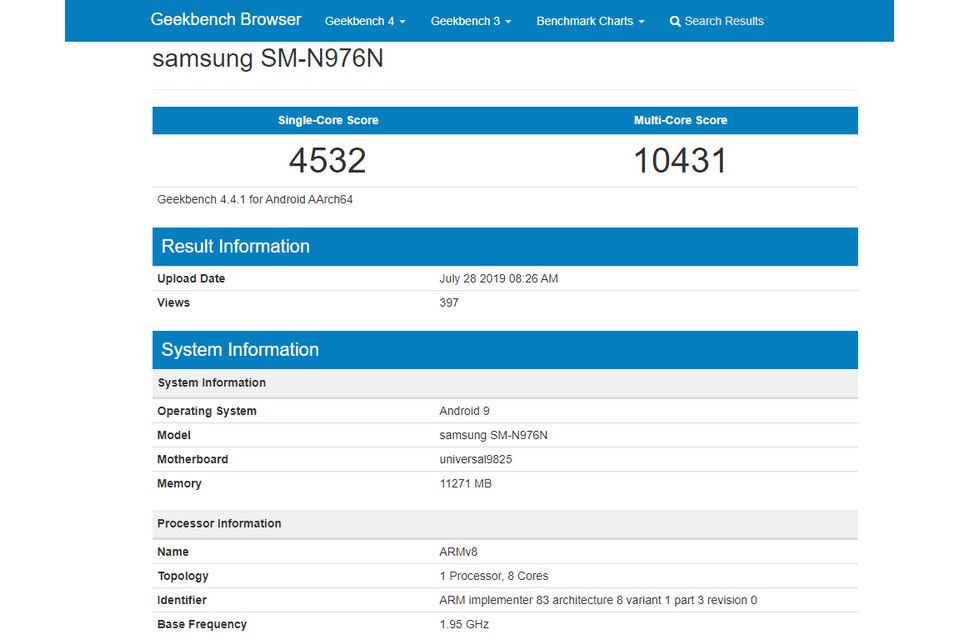This screenshot has height=640, width=960.
Task: Click the Motherboard row label
Action: 192,459
